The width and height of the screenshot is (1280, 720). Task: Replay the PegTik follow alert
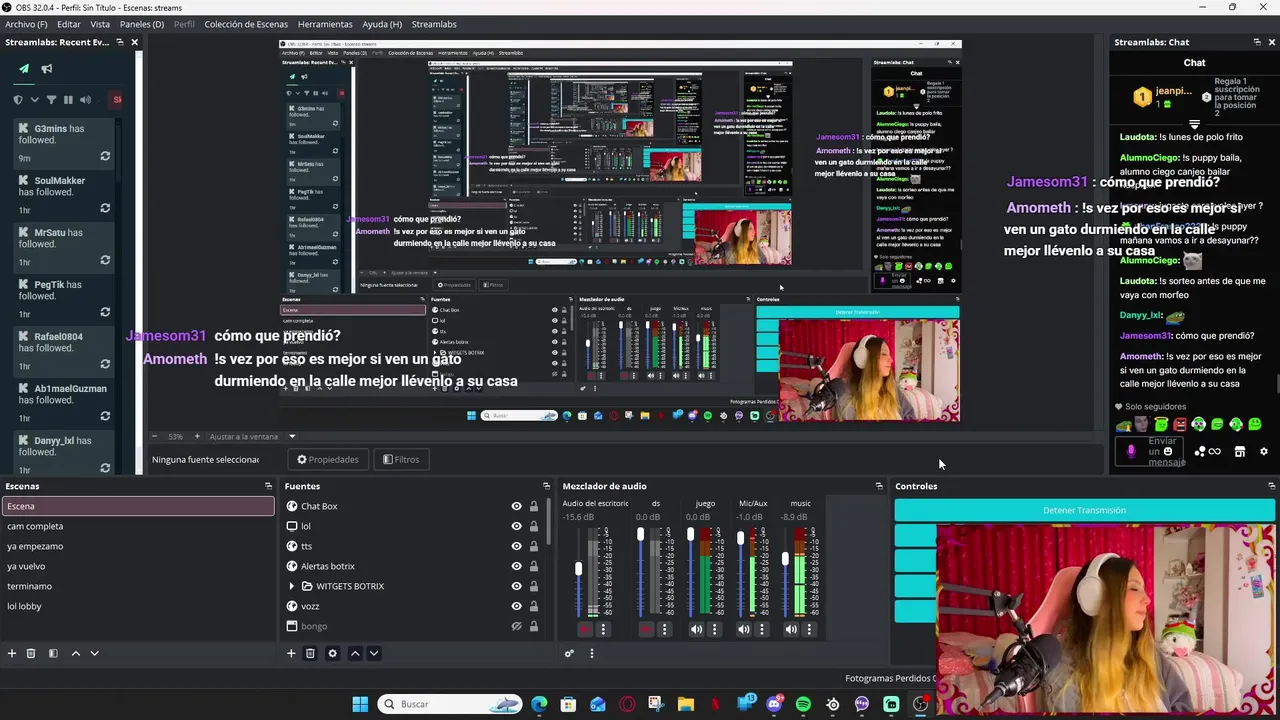(x=105, y=312)
